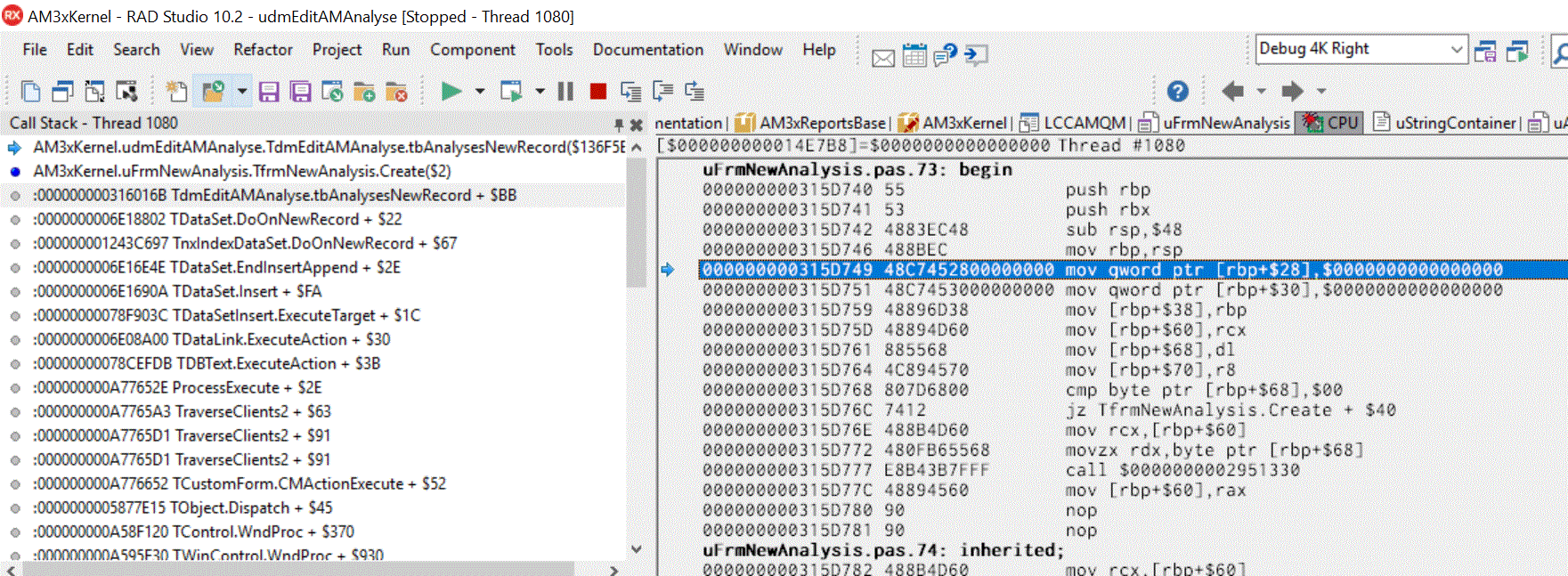The width and height of the screenshot is (1568, 576).
Task: Click the New Items toolbar icon
Action: pos(30,91)
